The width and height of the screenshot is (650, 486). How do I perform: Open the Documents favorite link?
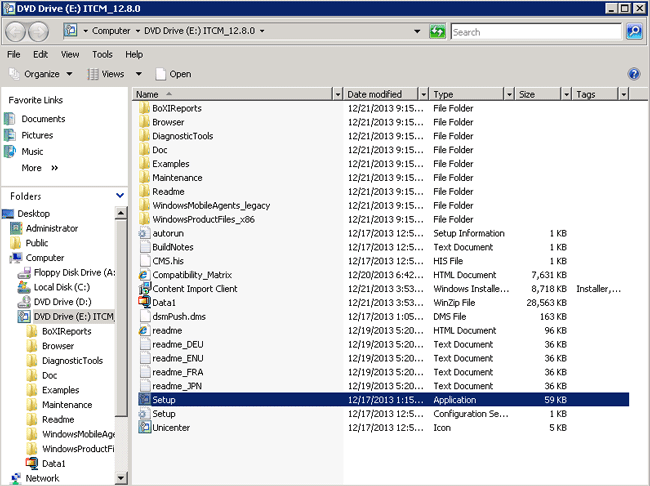coord(43,119)
